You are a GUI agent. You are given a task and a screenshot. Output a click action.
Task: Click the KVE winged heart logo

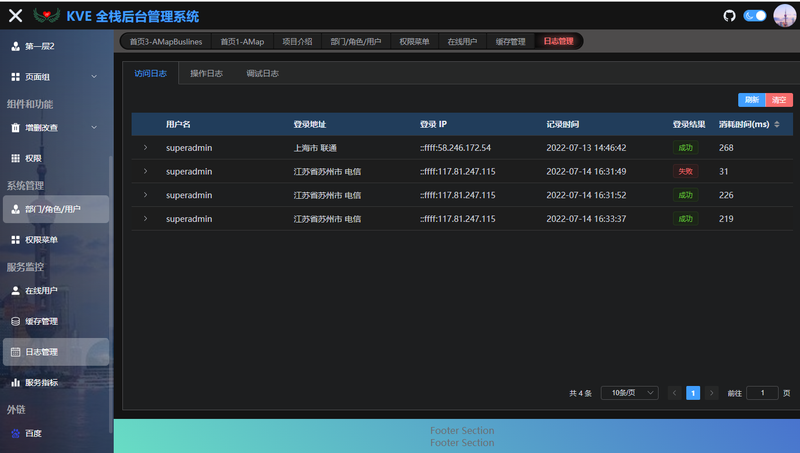[x=46, y=16]
